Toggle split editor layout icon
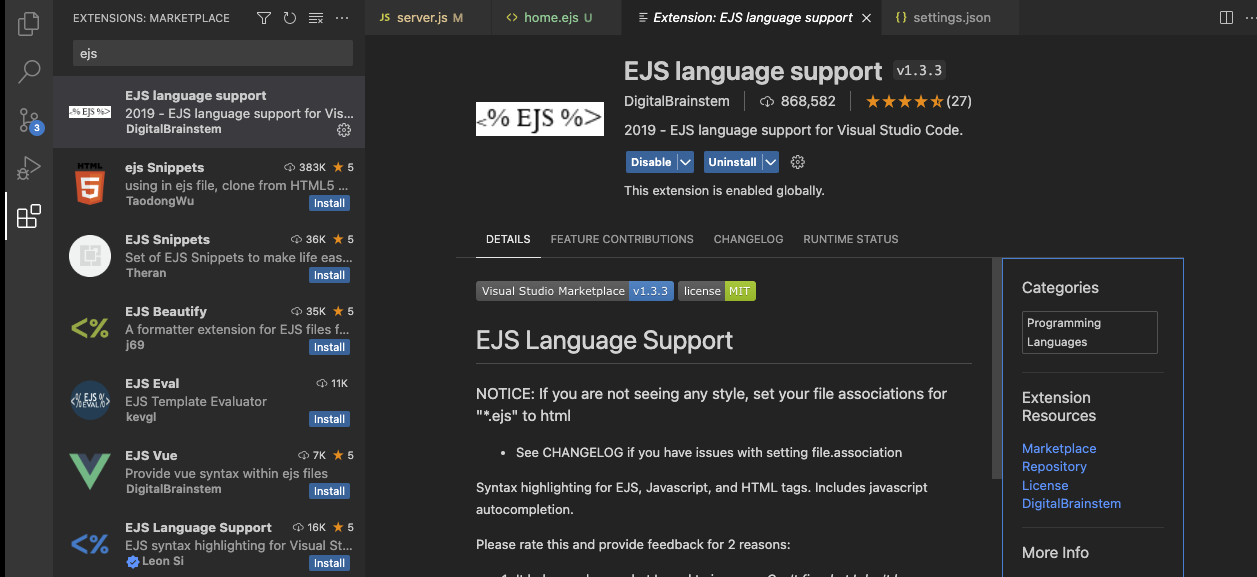 [x=1226, y=18]
